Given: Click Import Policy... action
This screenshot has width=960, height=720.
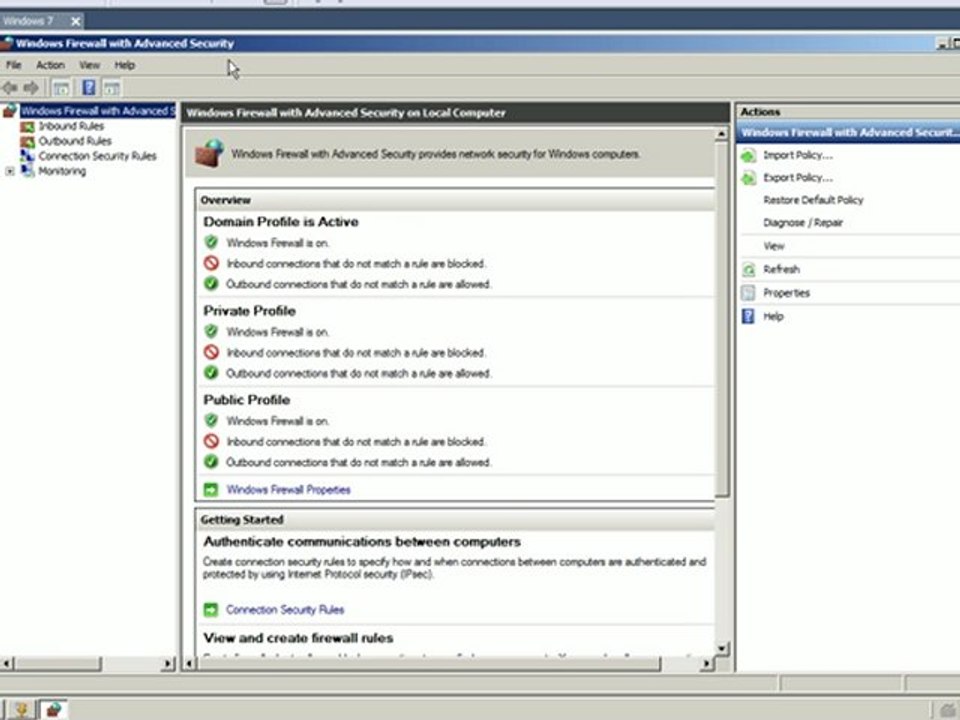Looking at the screenshot, I should coord(798,156).
